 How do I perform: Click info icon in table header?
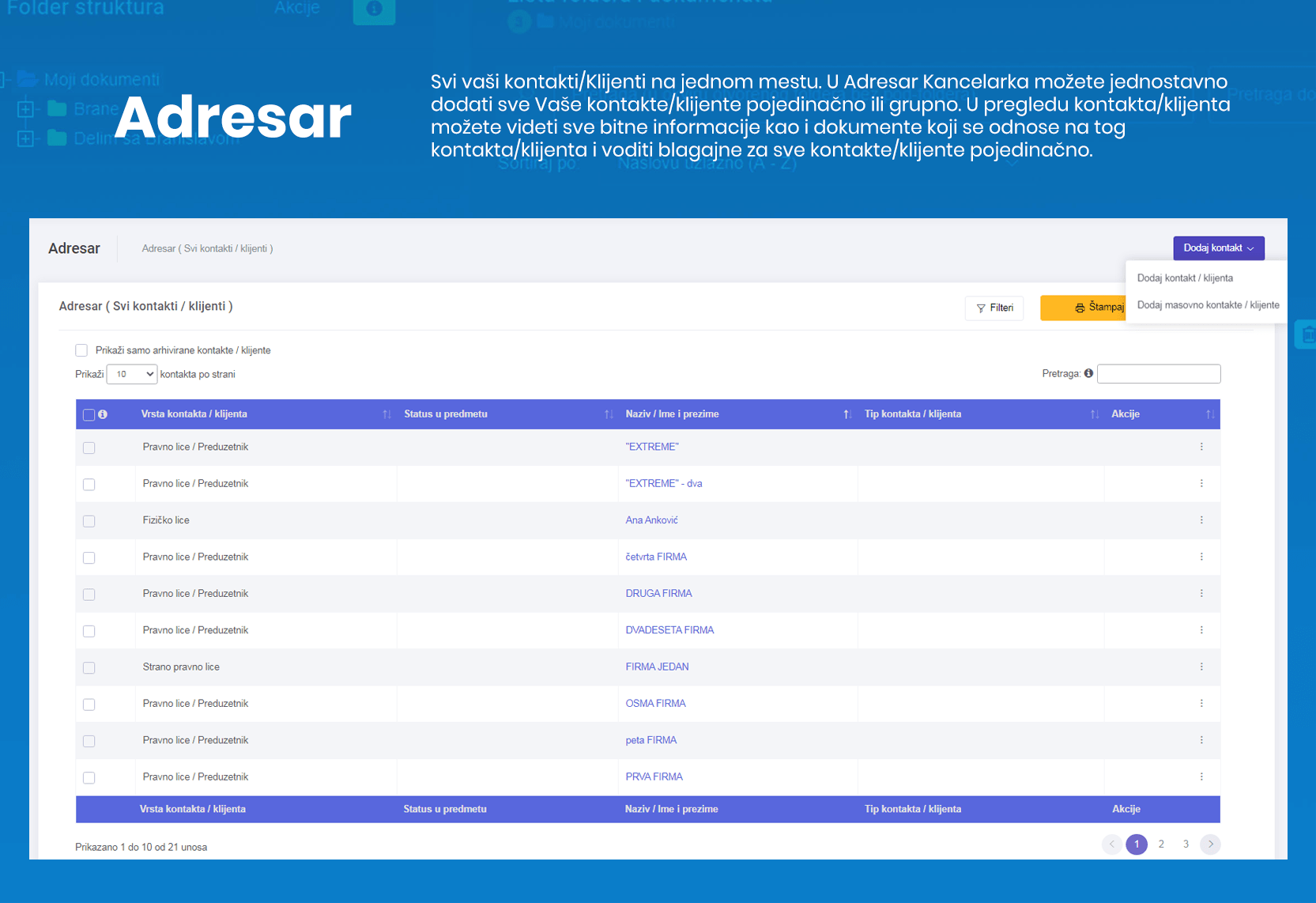(x=103, y=414)
